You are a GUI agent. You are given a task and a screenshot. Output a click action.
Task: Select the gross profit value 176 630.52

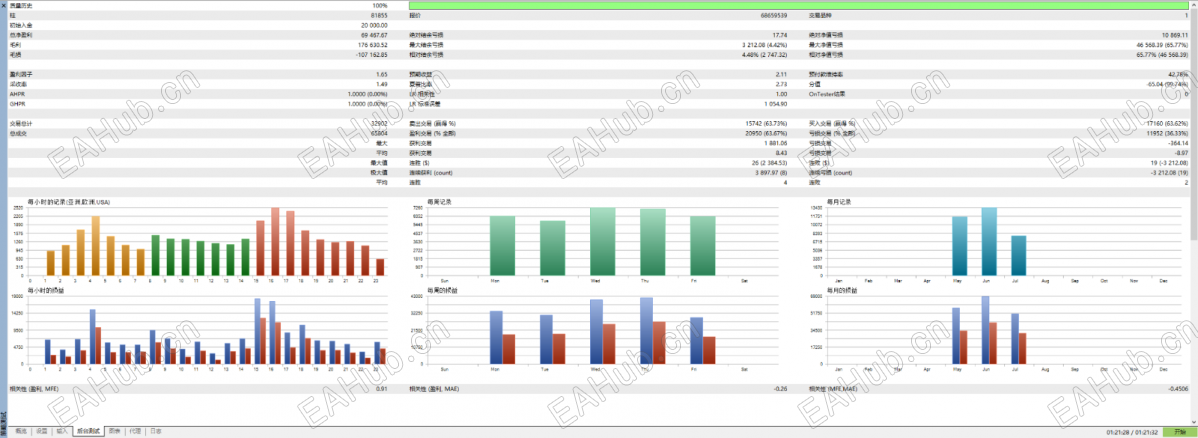coord(373,45)
